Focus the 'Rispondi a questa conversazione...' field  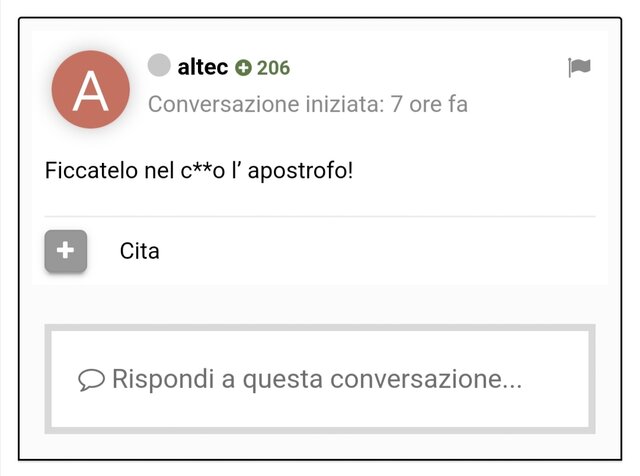click(320, 379)
